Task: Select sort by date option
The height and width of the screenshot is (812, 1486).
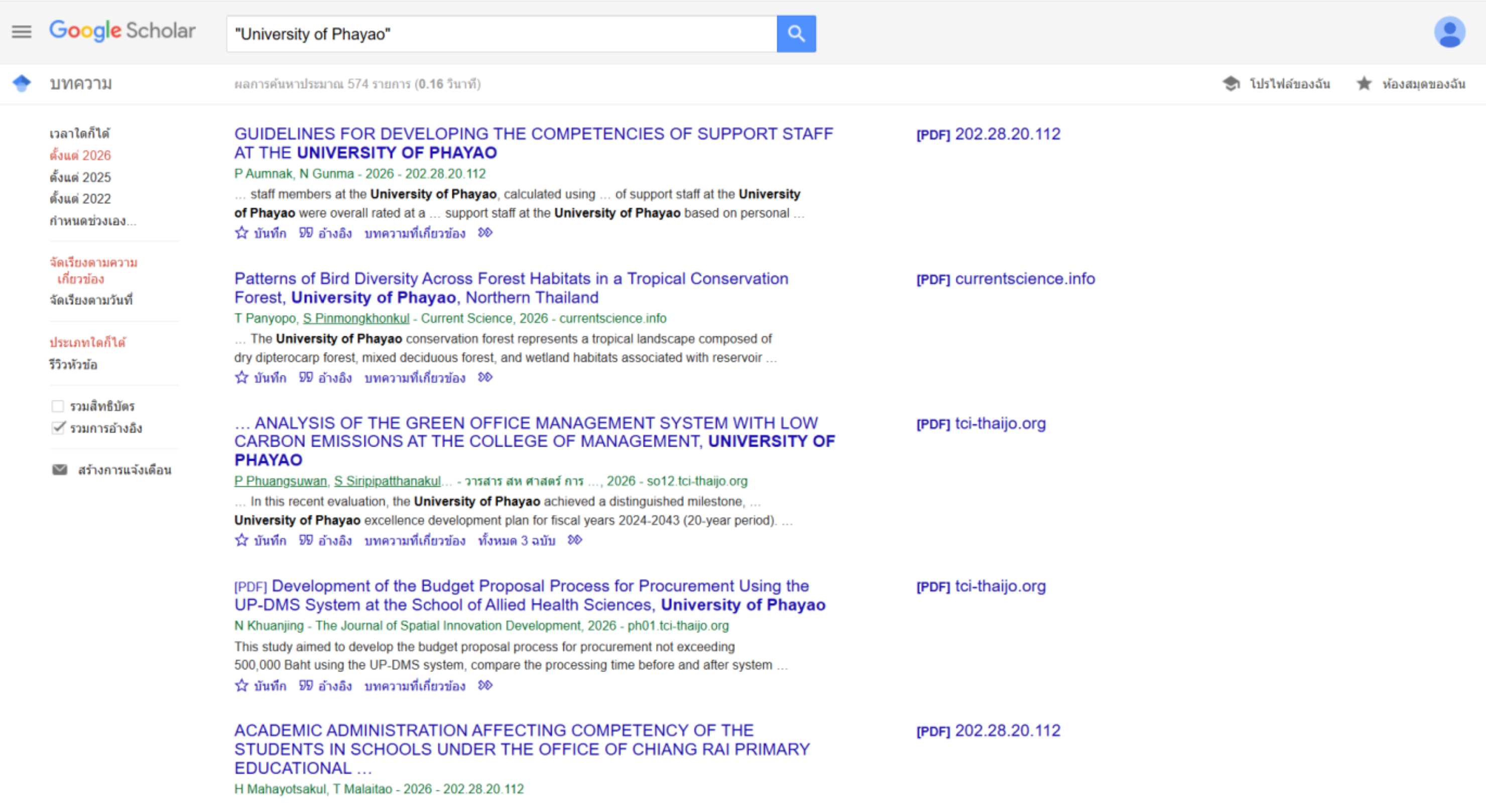Action: 91,299
